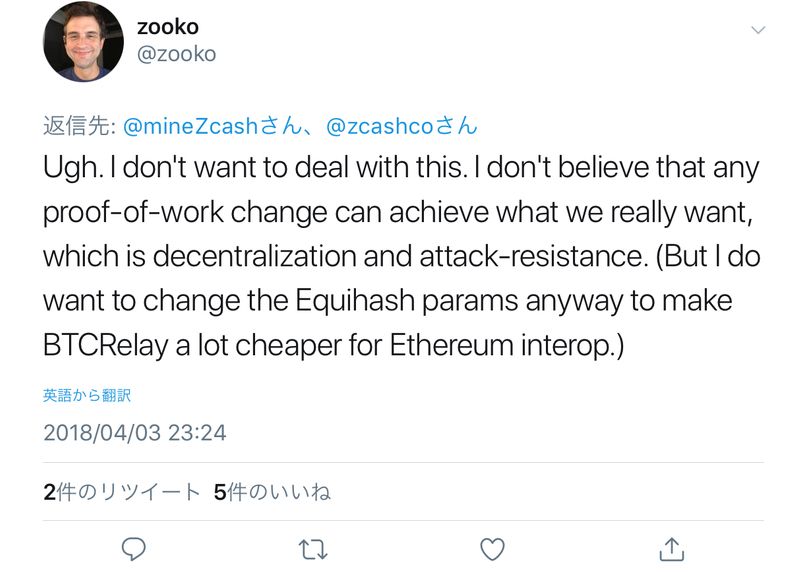This screenshot has width=800, height=573.
Task: Open the 2018/04/03 23:24 timestamp
Action: point(135,433)
